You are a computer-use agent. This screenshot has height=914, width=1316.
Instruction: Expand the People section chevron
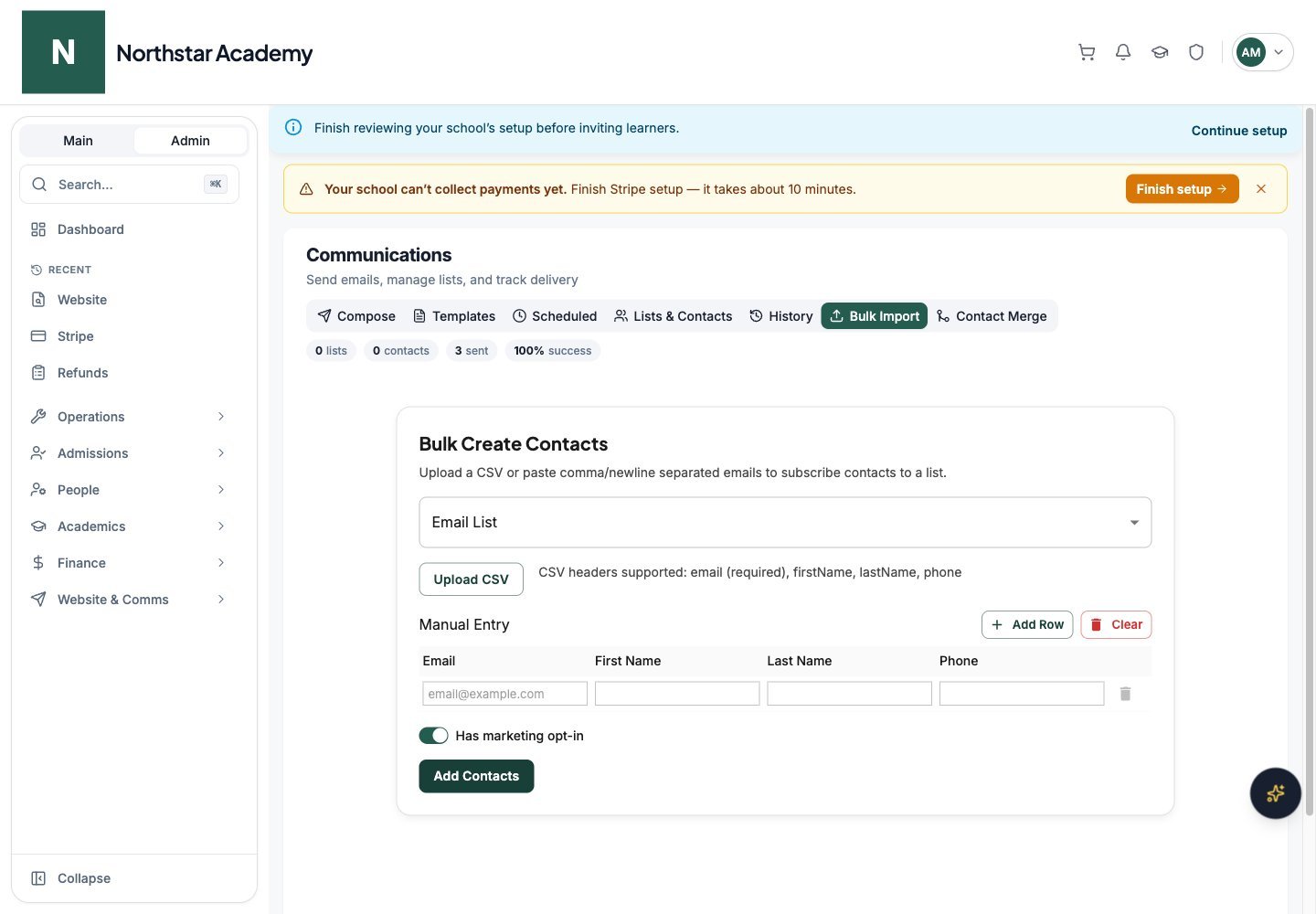[x=221, y=490]
